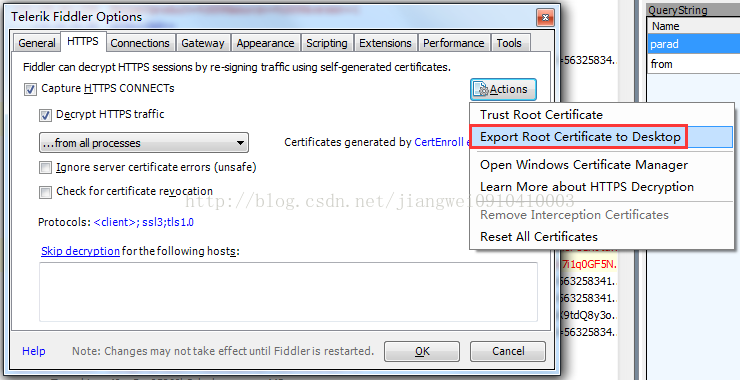Toggle Capture HTTPS CONNECTs checkbox
The width and height of the screenshot is (740, 380).
[x=31, y=89]
